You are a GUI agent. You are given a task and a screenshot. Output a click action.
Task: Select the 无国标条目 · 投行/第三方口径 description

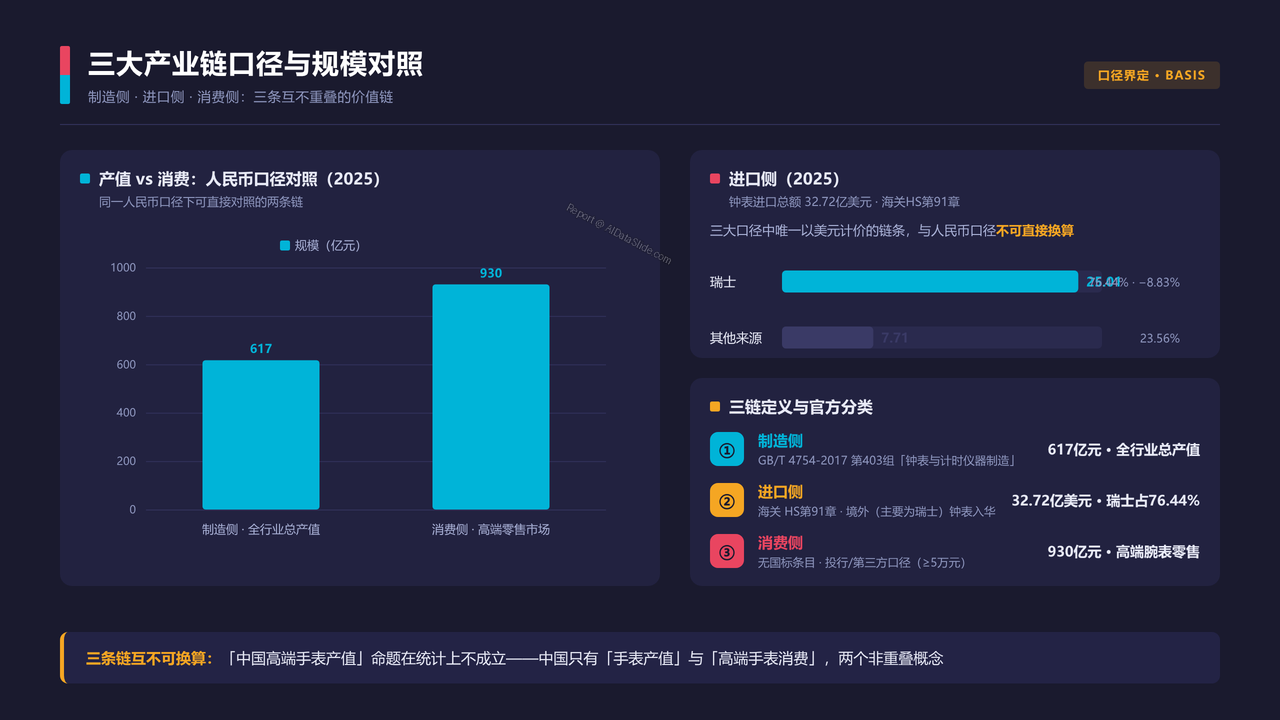(x=862, y=563)
